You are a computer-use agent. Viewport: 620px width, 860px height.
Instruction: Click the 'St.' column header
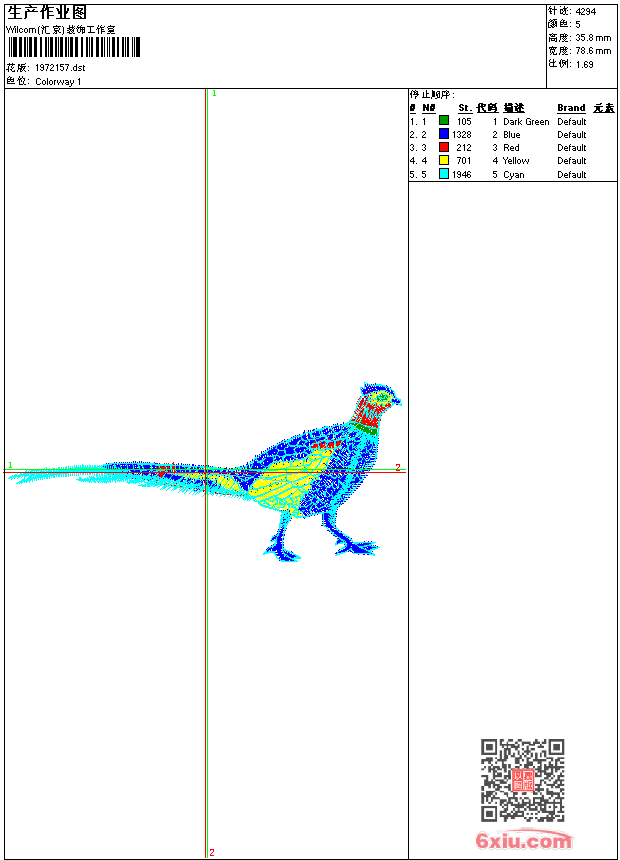click(465, 108)
